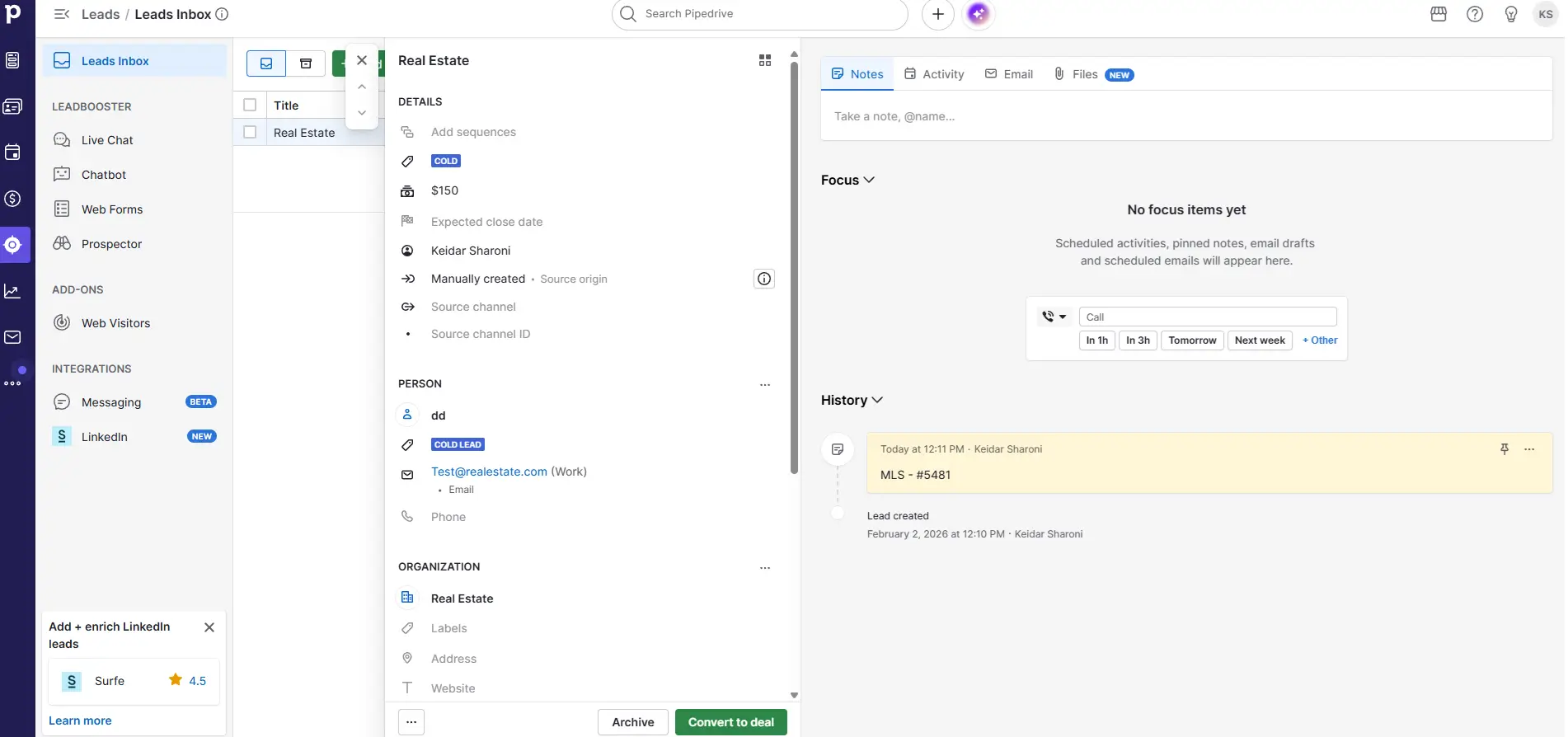Select Notes tab

coord(857,74)
